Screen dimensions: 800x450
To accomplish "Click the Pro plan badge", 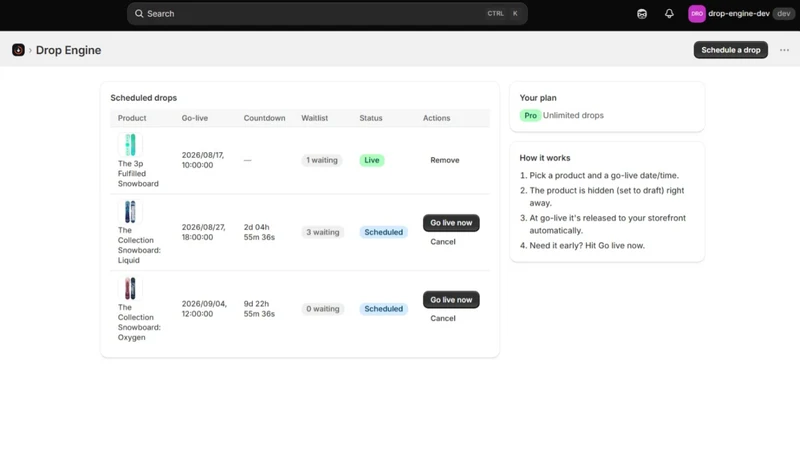I will pos(530,116).
